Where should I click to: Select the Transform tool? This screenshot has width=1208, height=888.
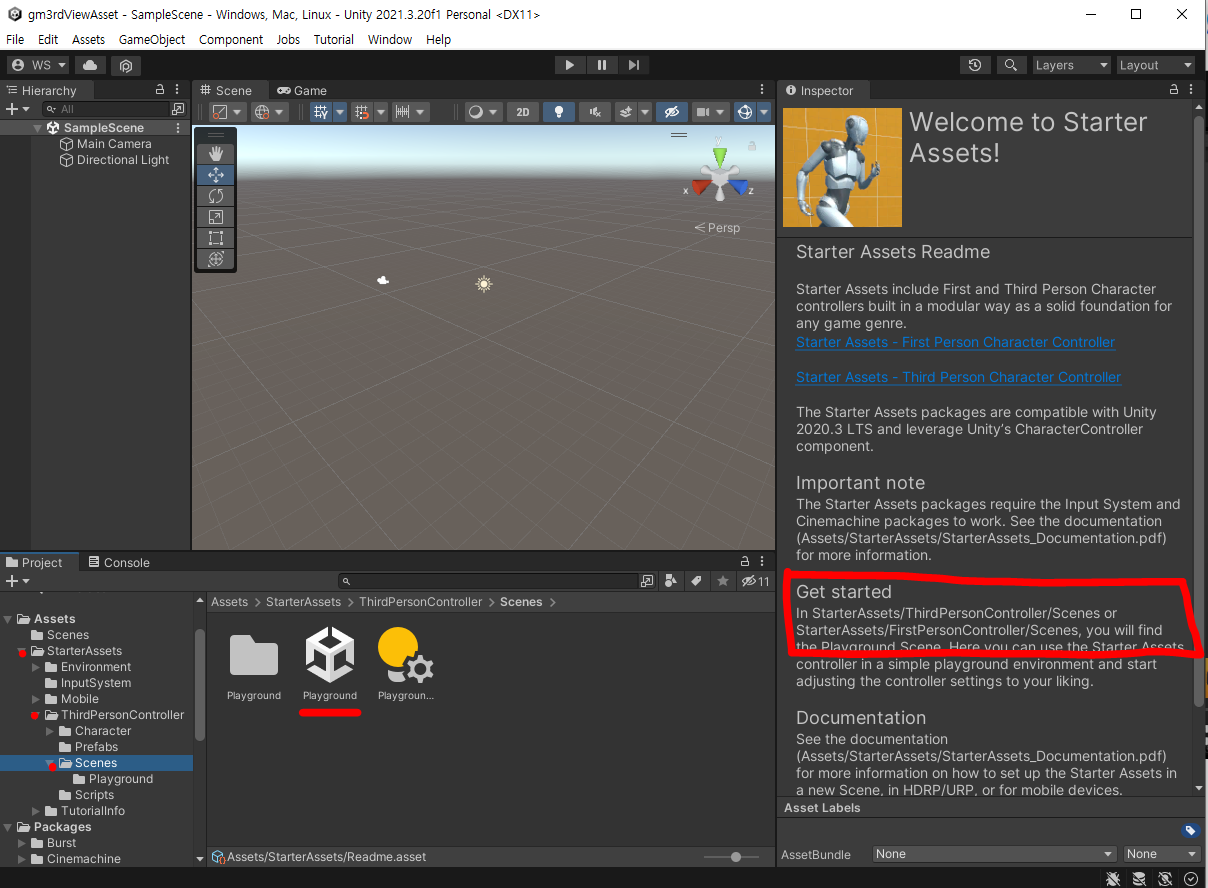click(x=215, y=259)
